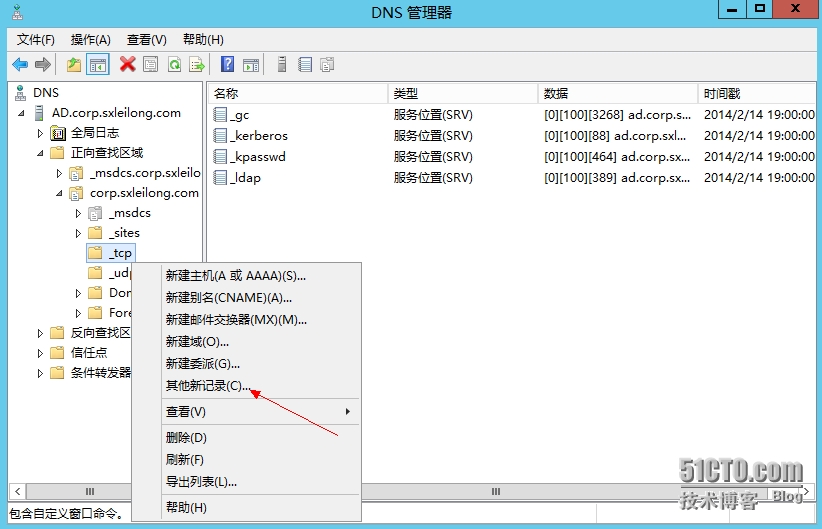Click the Back arrow toolbar icon
Screen dimensions: 822x529
[x=20, y=64]
